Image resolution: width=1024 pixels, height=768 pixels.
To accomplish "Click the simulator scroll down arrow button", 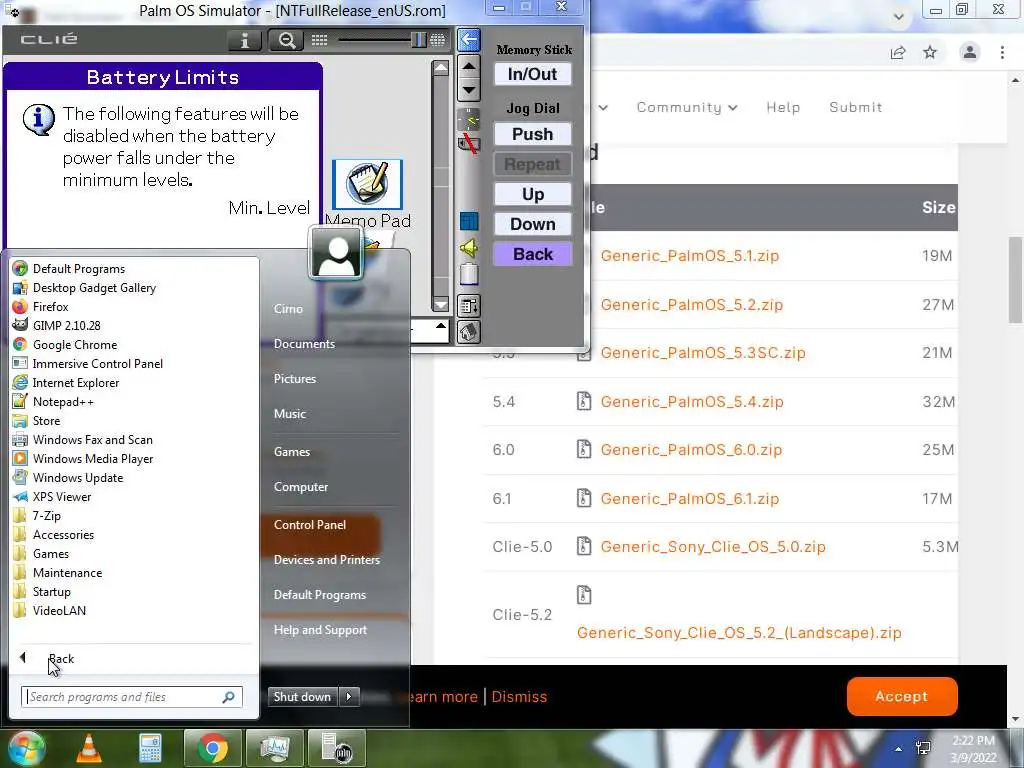I will (x=469, y=89).
